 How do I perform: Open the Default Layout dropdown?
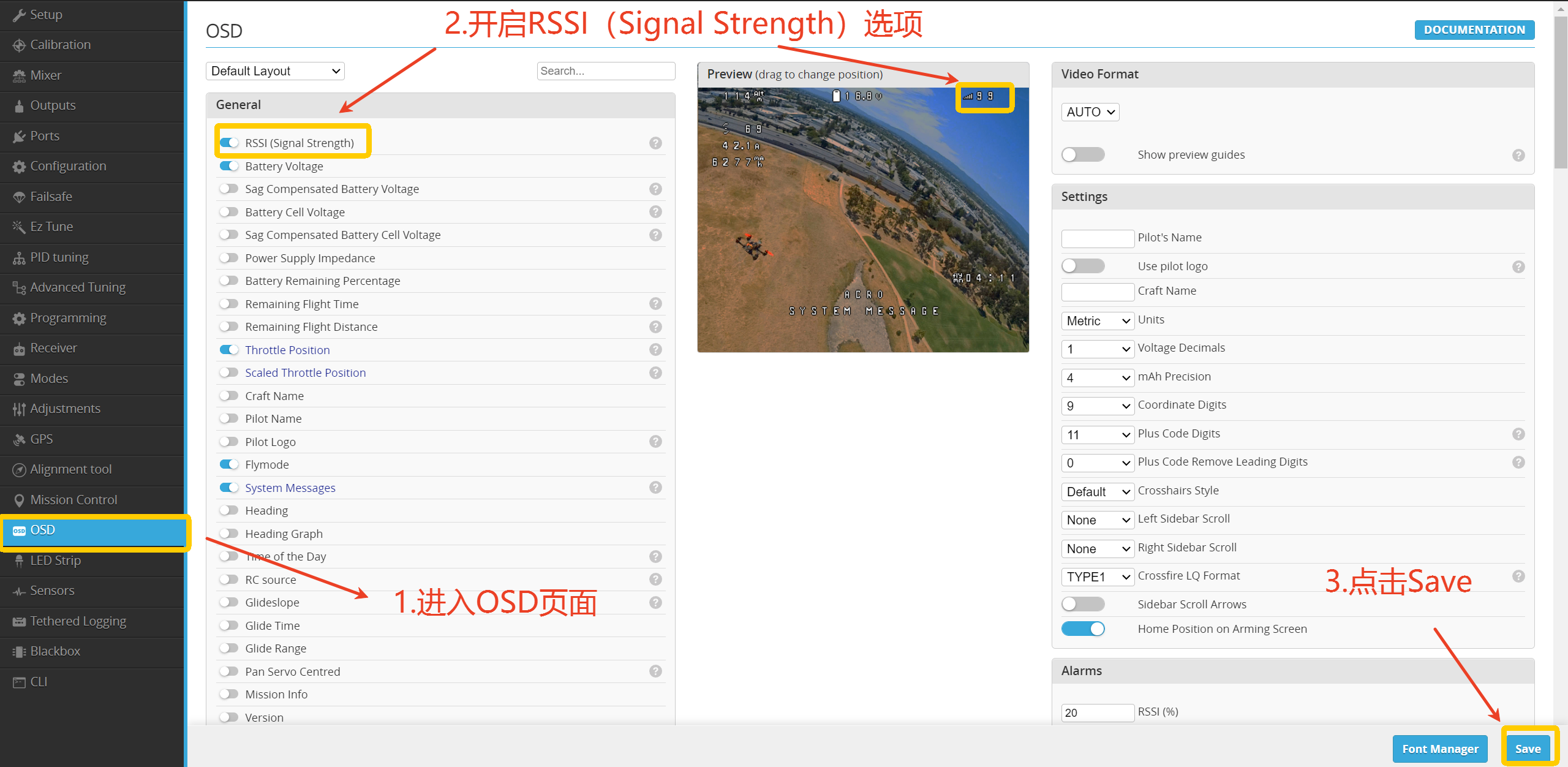click(275, 71)
